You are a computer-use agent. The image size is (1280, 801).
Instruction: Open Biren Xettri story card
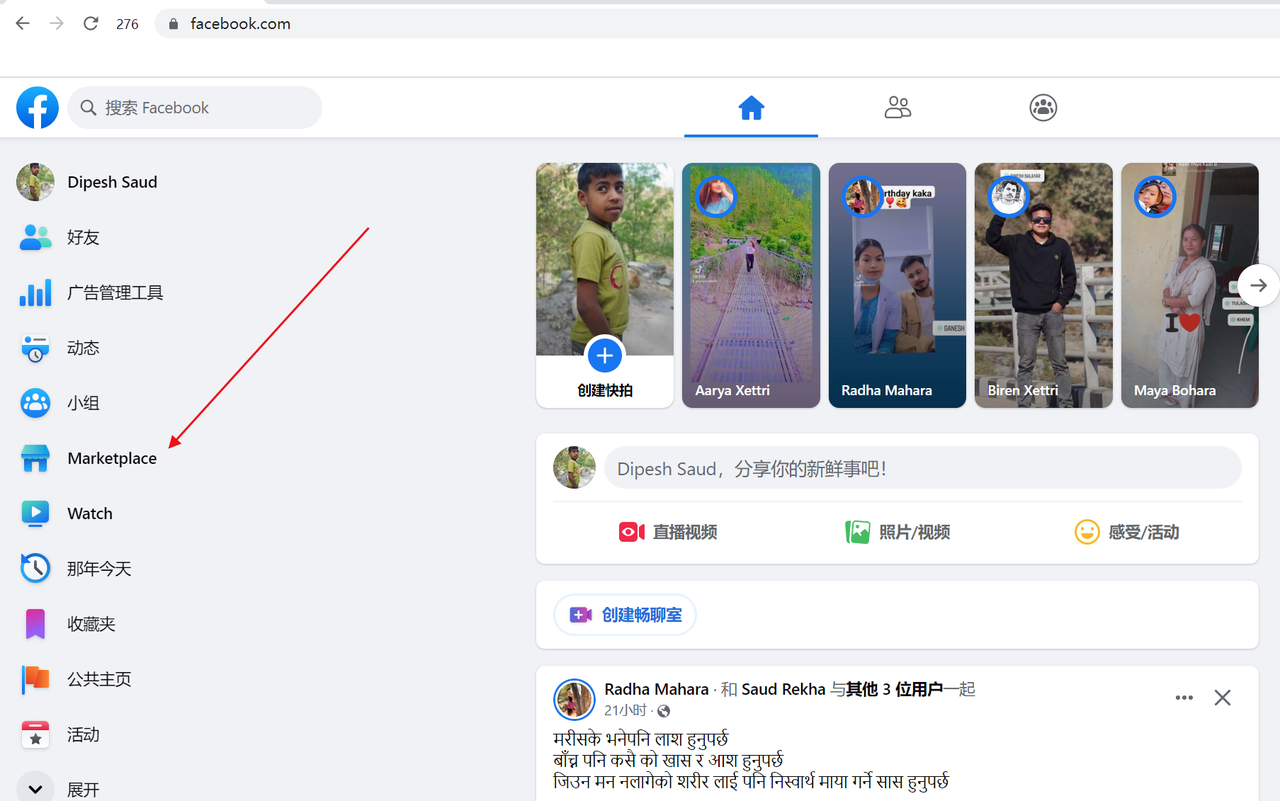click(x=1043, y=285)
